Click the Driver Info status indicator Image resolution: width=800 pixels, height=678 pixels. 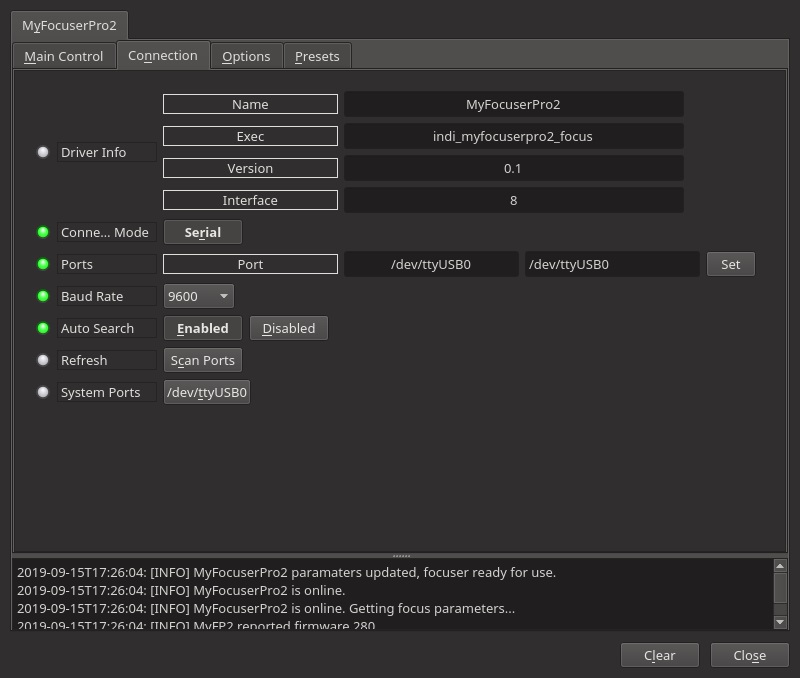tap(43, 152)
